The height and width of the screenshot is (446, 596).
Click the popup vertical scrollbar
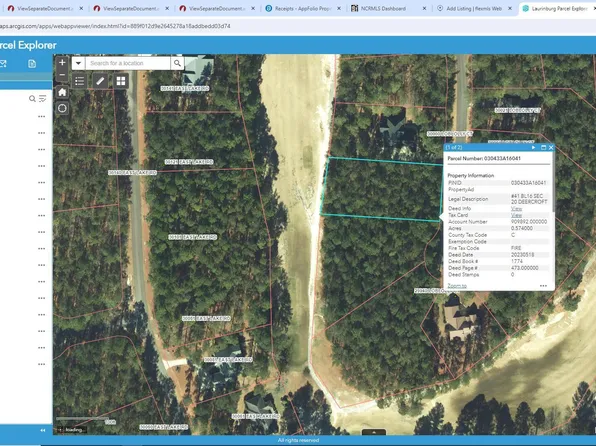553,183
